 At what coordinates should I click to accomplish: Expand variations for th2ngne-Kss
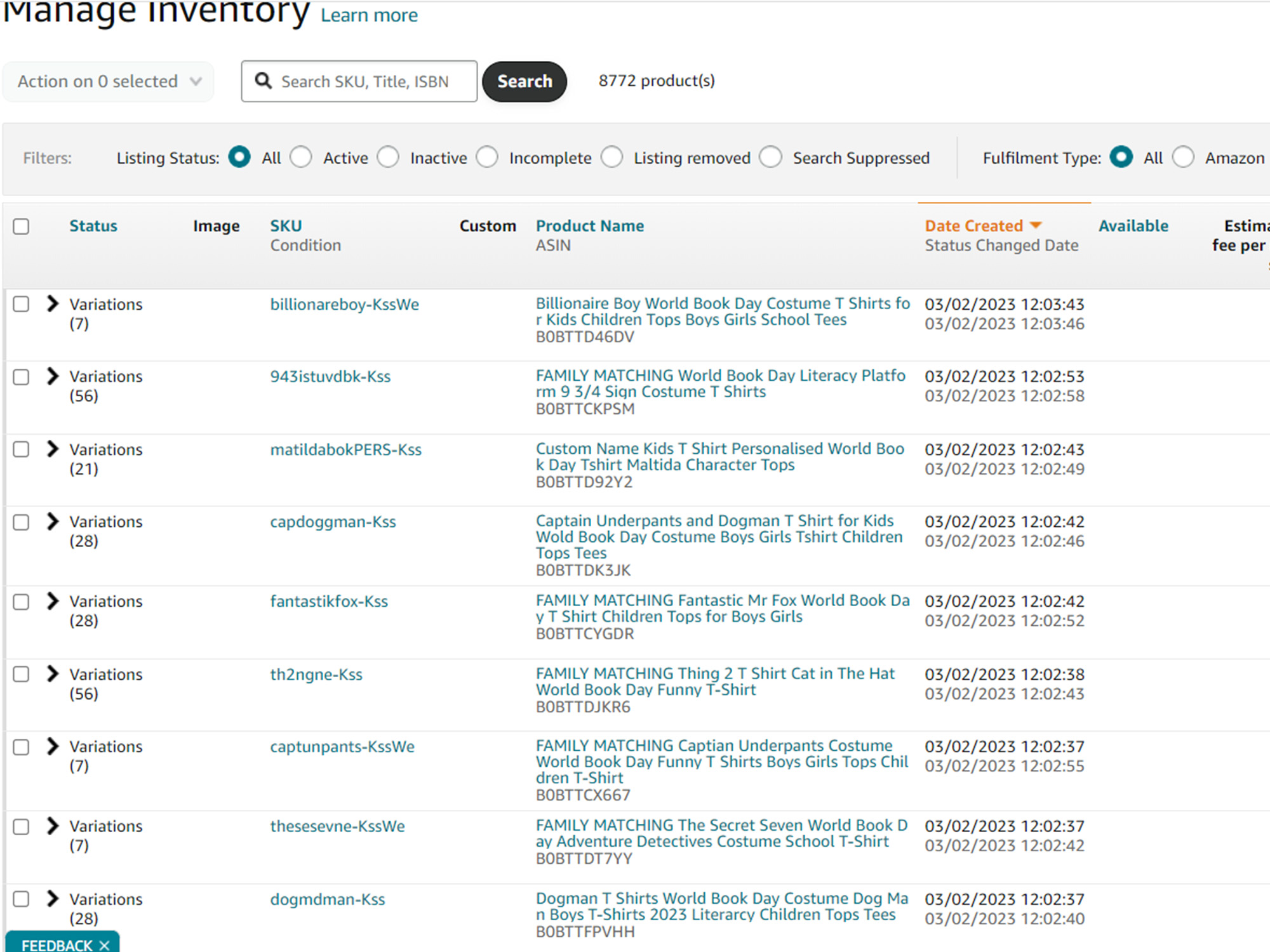tap(53, 673)
